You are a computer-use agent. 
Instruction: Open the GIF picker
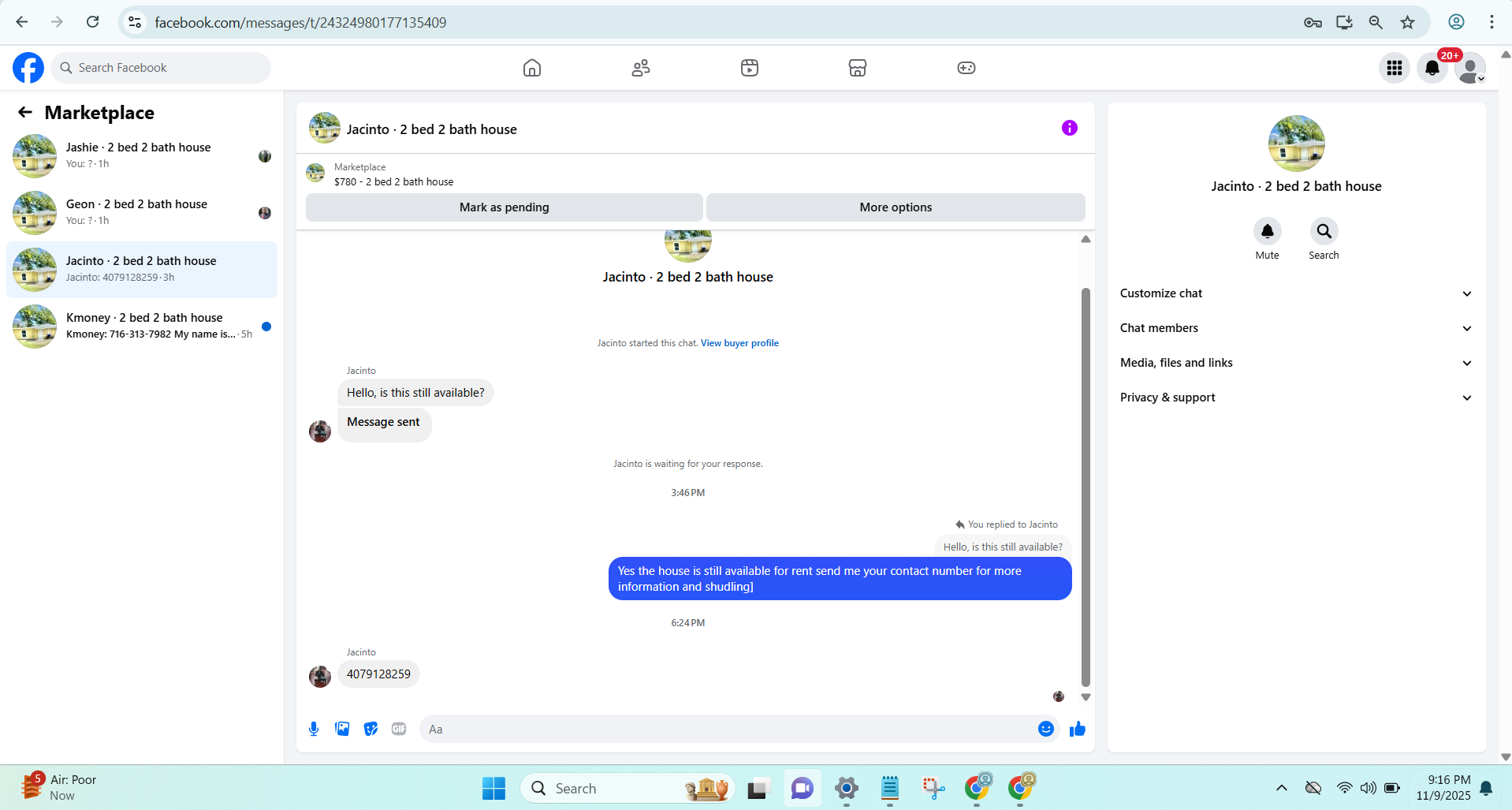click(399, 729)
